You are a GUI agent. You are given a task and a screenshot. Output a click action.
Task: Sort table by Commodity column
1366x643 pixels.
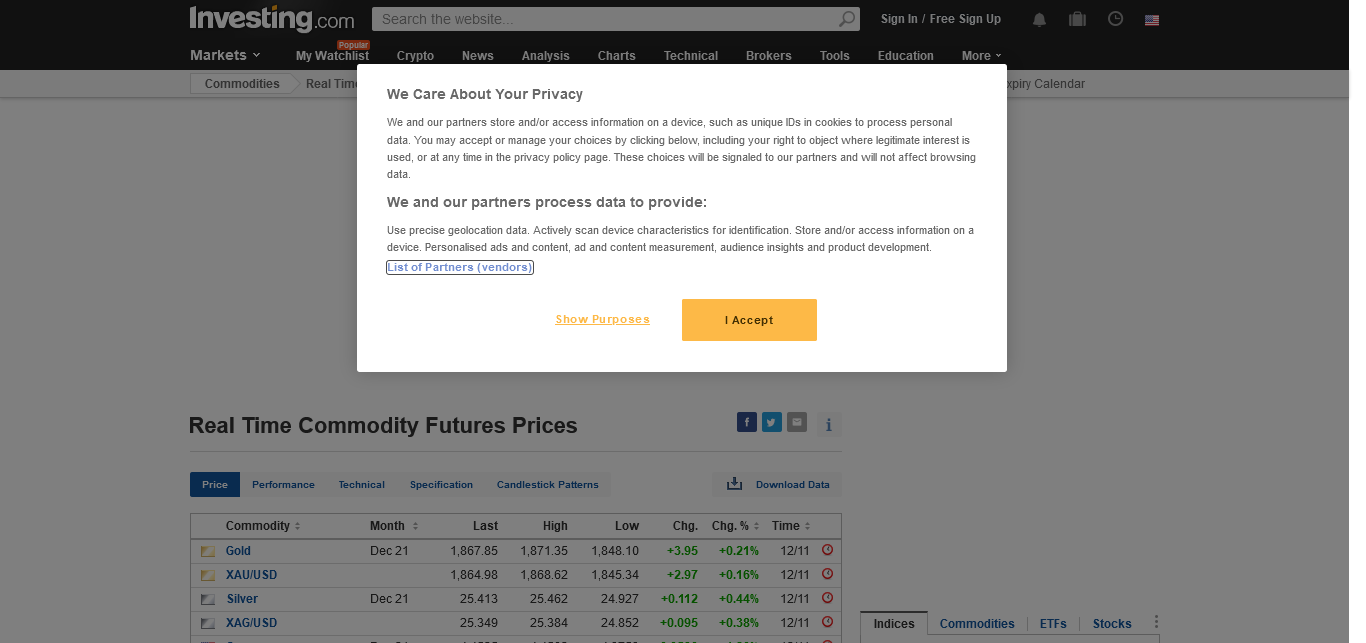(263, 526)
